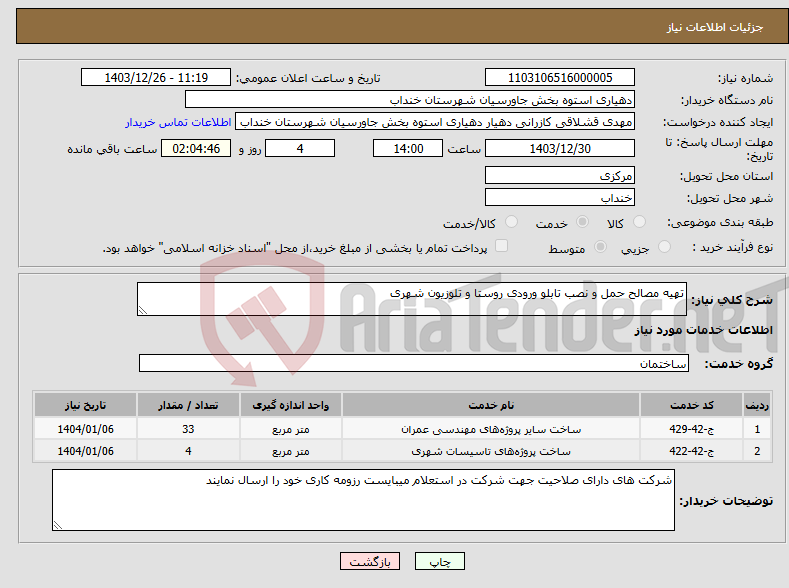Screen dimensions: 789x588
Task: Click the ساعت باقی مانده label
Action: pos(112,149)
